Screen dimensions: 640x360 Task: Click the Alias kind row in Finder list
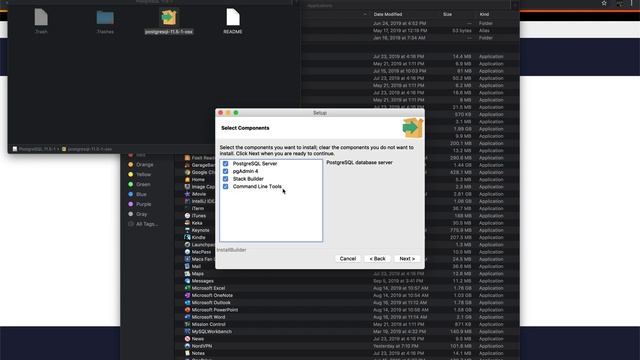point(484,31)
